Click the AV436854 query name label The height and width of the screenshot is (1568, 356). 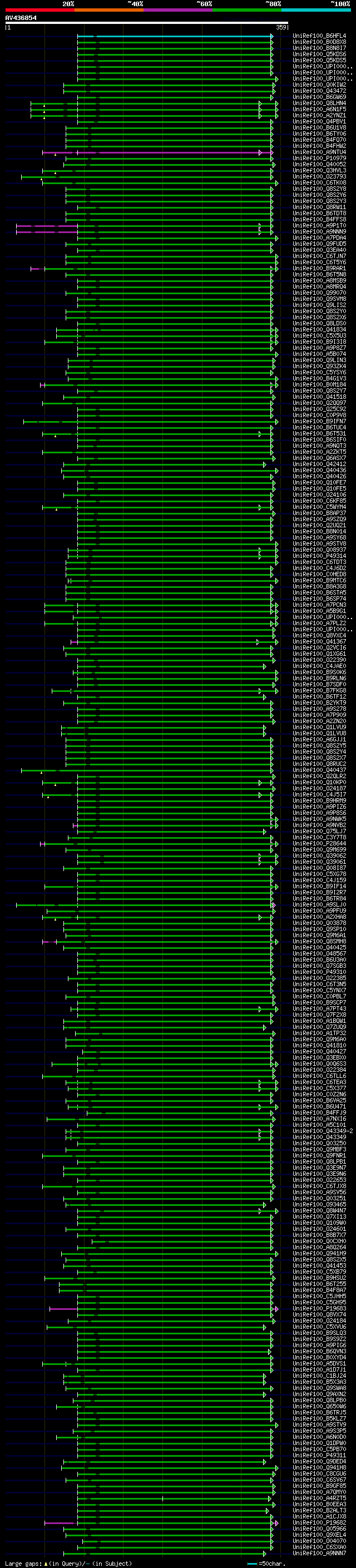pyautogui.click(x=21, y=18)
